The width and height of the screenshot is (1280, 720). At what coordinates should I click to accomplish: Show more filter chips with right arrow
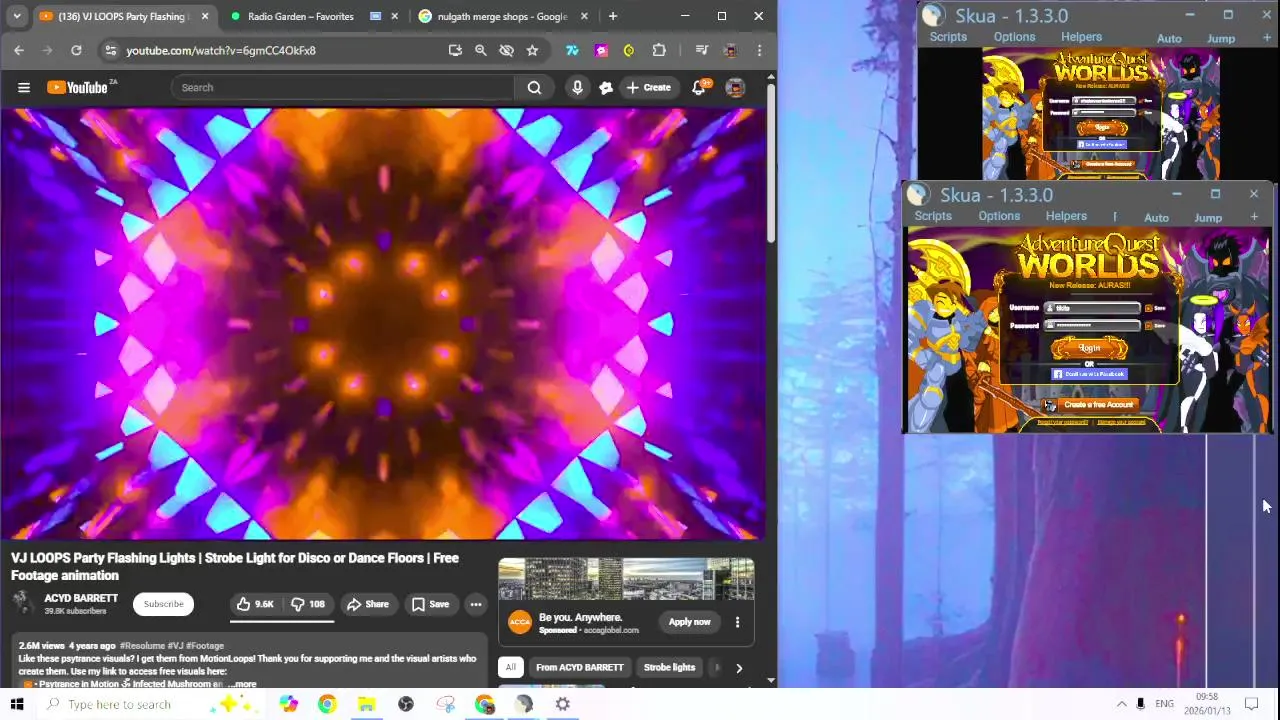pos(739,668)
